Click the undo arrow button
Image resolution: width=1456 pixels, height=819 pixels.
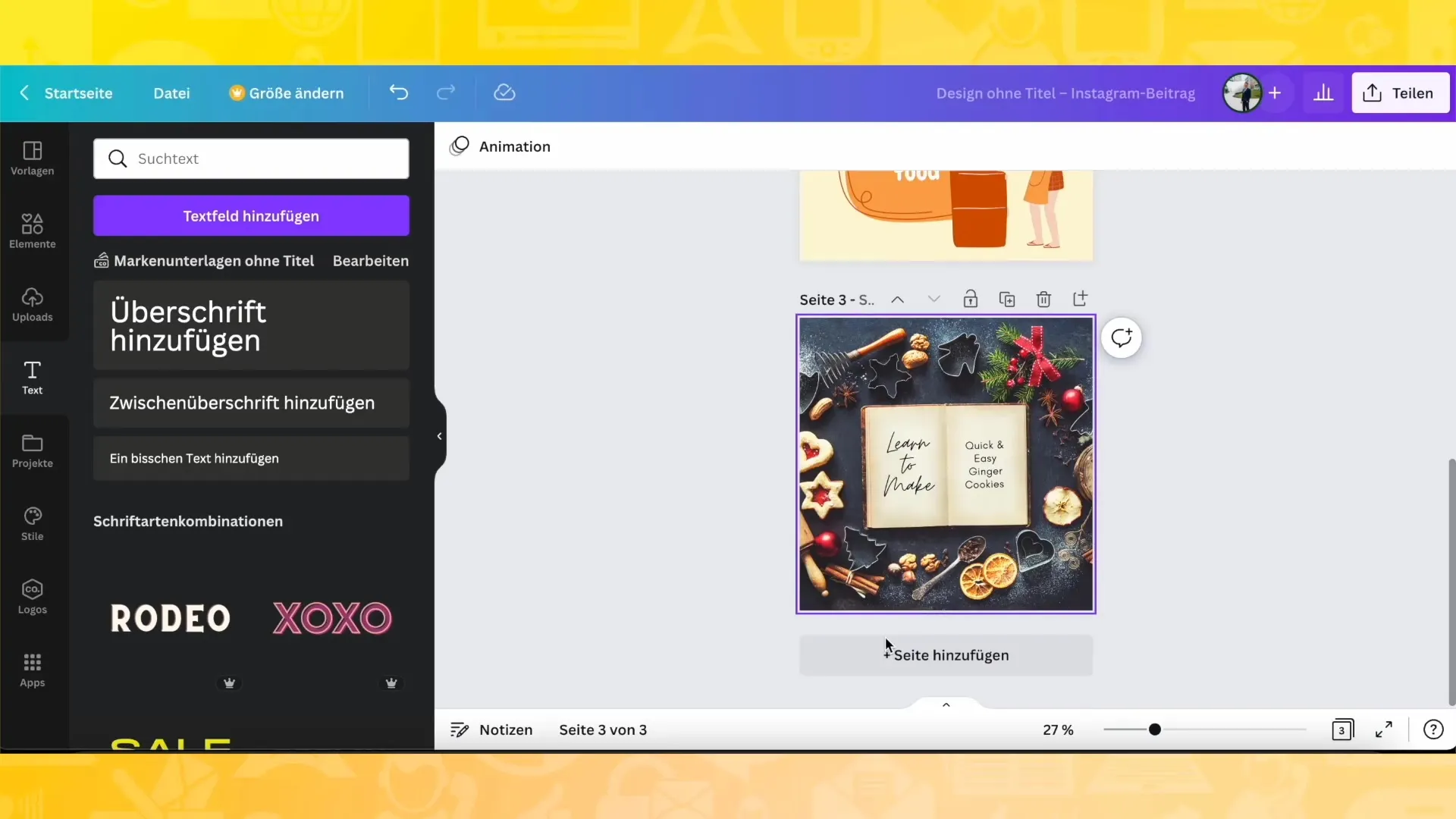[x=398, y=92]
